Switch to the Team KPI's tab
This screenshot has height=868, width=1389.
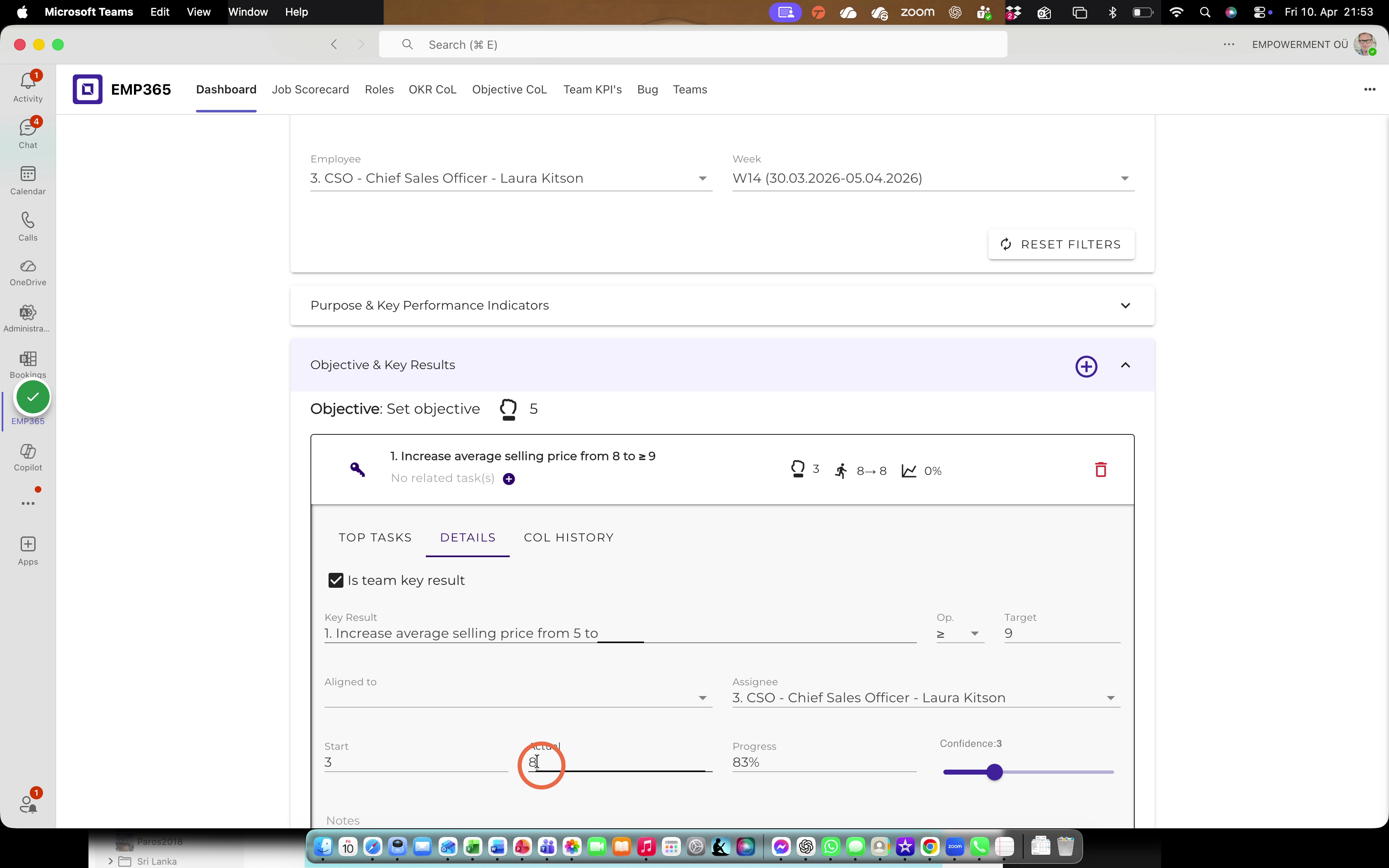click(592, 90)
